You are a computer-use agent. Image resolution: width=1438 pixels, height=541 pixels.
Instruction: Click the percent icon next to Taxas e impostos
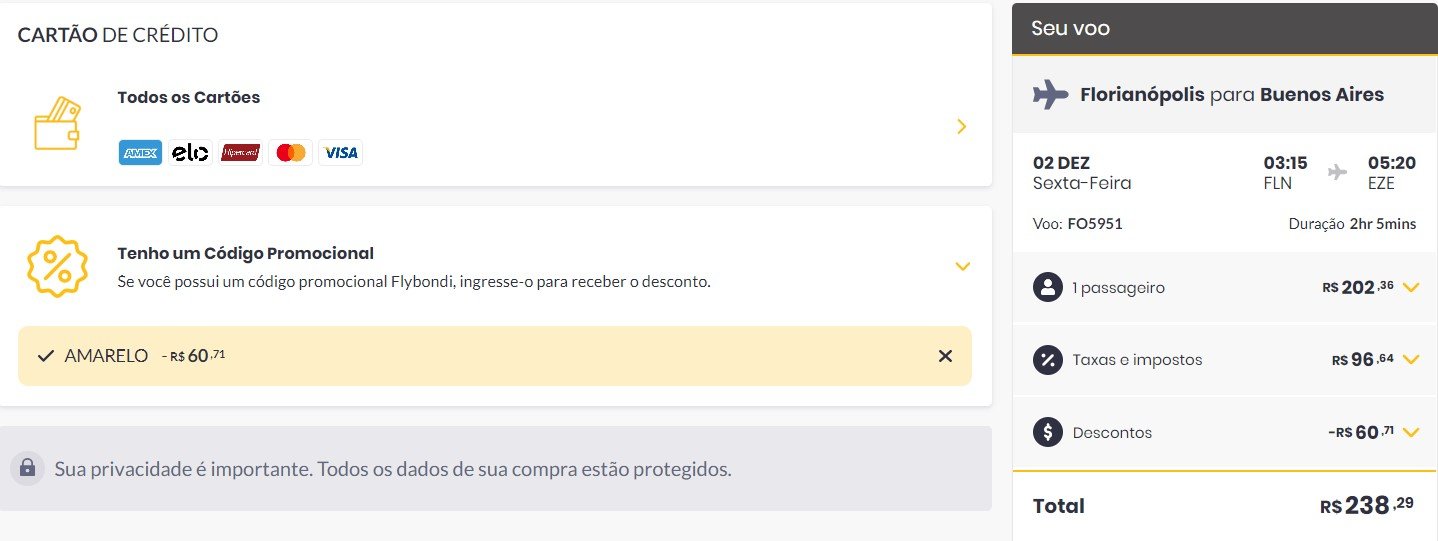point(1047,359)
